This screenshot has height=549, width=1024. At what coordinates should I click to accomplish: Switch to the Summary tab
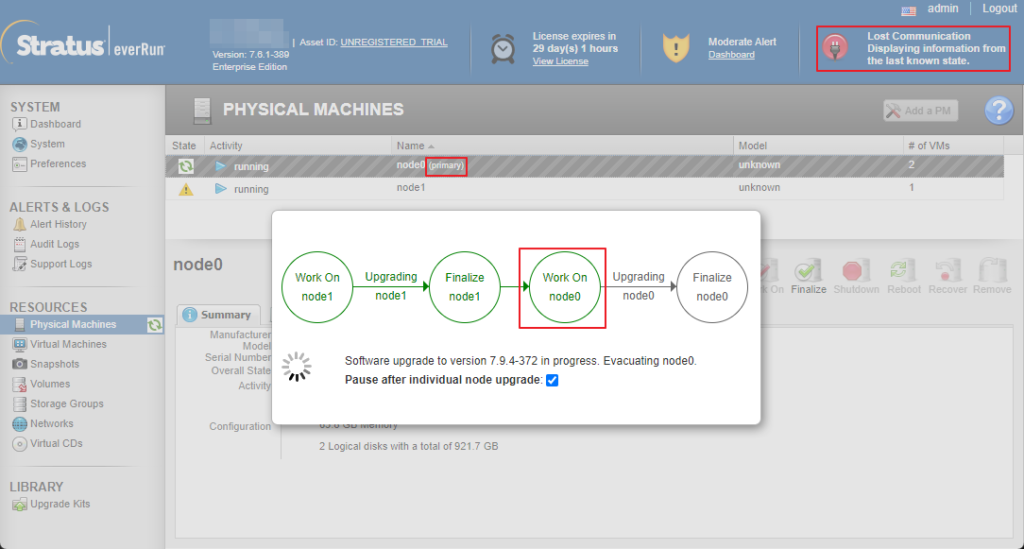[218, 315]
